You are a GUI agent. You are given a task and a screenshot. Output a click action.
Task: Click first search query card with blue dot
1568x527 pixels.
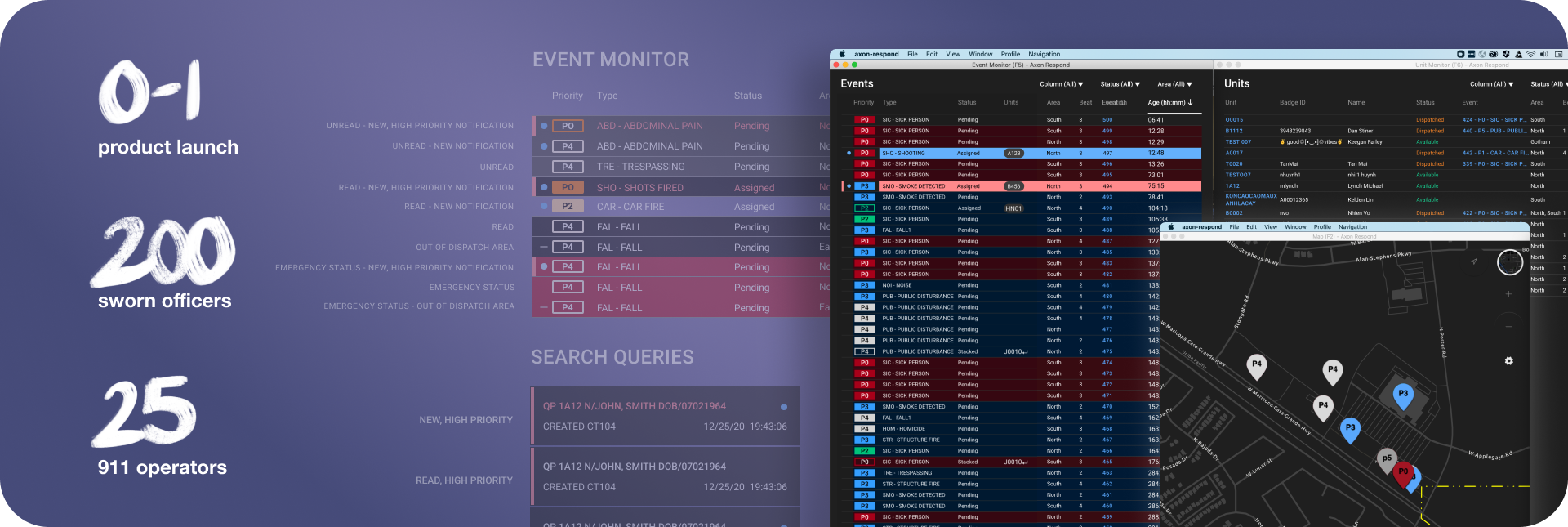coord(666,416)
